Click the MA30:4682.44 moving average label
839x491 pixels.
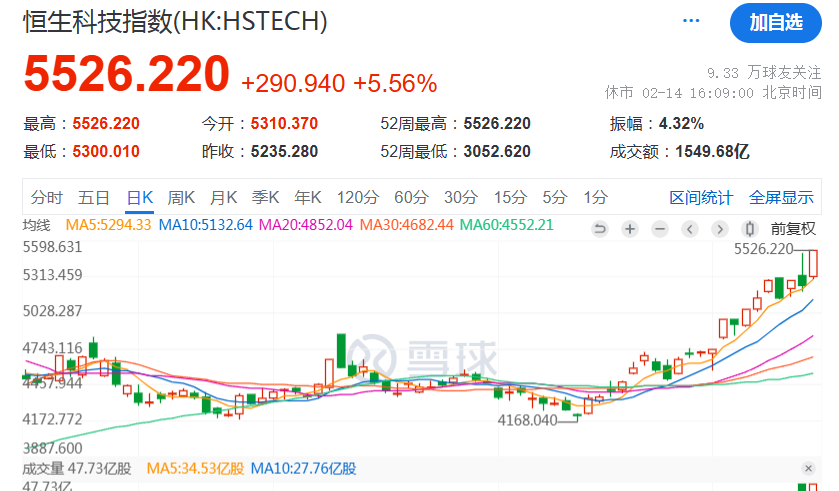click(x=406, y=225)
